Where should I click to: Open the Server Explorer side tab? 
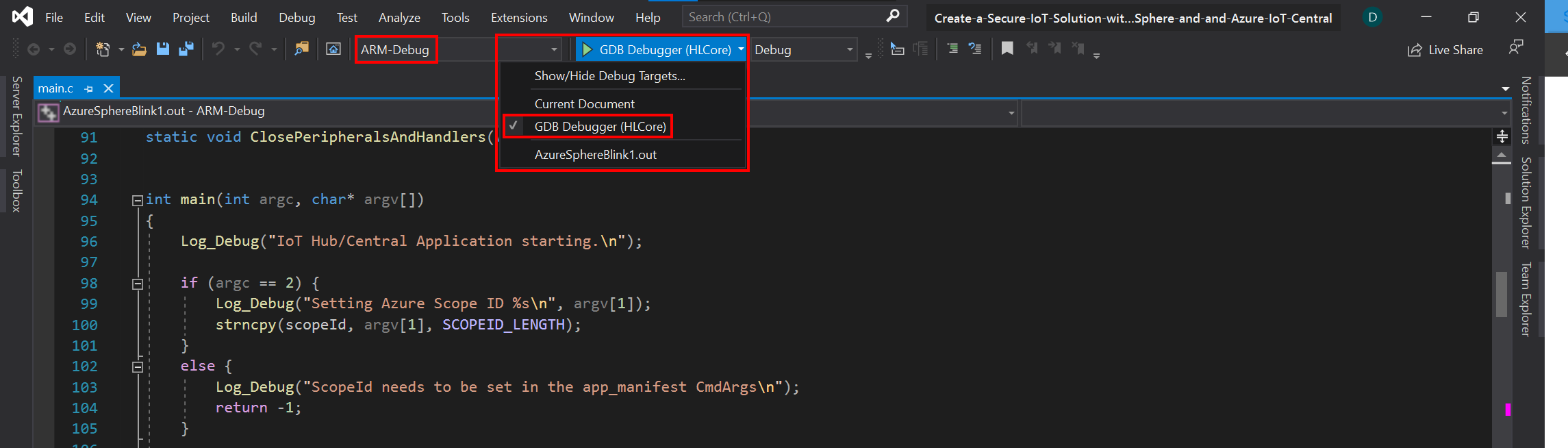click(16, 116)
